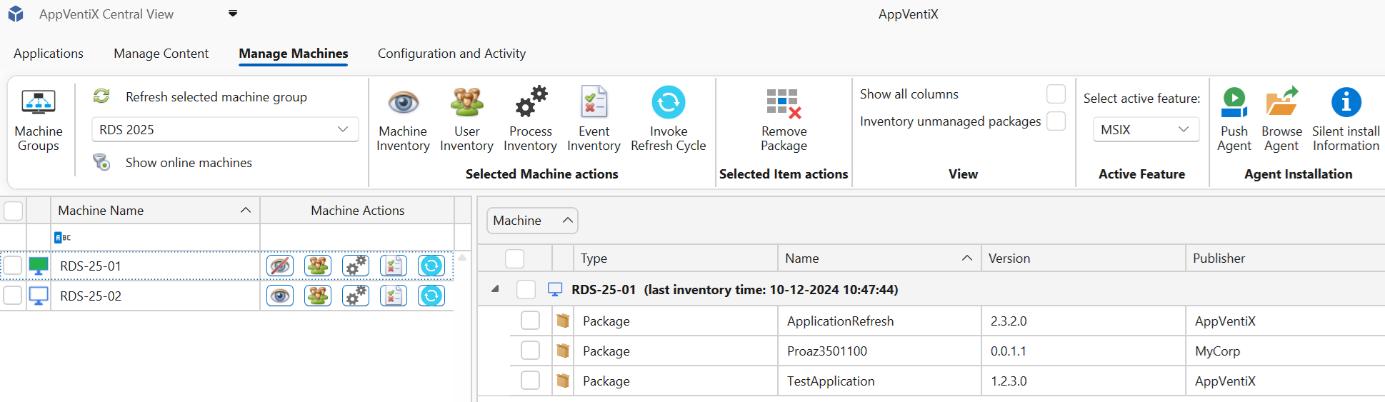This screenshot has width=1385, height=402.
Task: Click machine inventory eye for RDS-25-02
Action: point(280,296)
